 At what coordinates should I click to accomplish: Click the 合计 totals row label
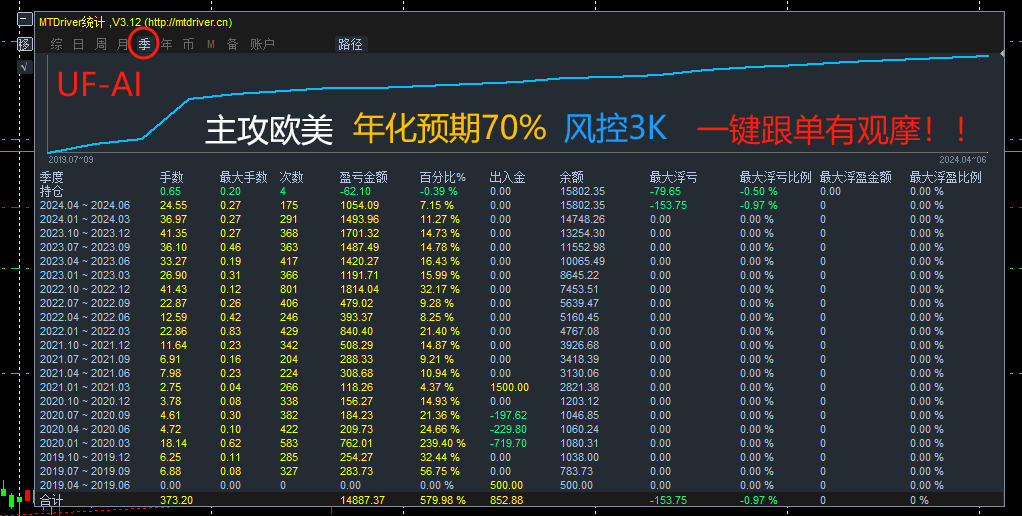[x=51, y=500]
